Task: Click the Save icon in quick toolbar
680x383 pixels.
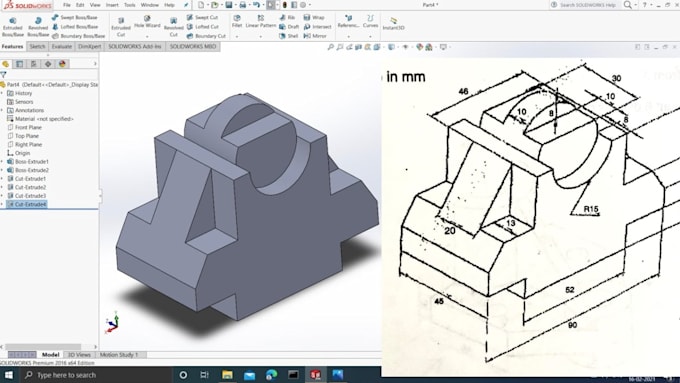Action: (229, 5)
